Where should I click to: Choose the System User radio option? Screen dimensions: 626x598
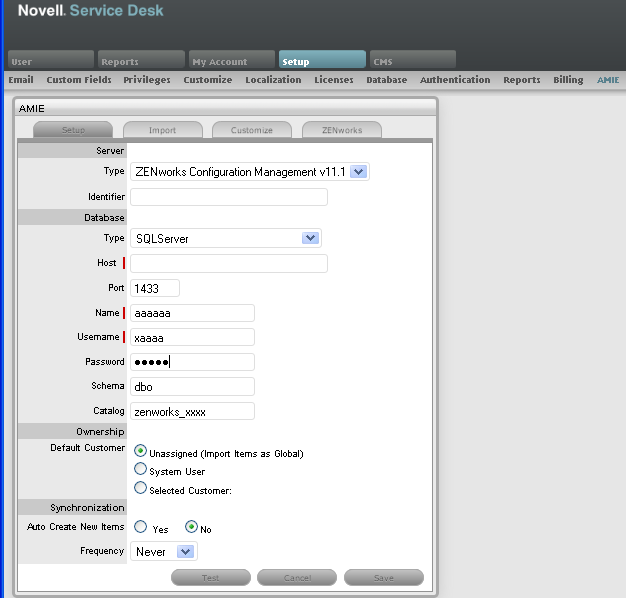[x=140, y=469]
